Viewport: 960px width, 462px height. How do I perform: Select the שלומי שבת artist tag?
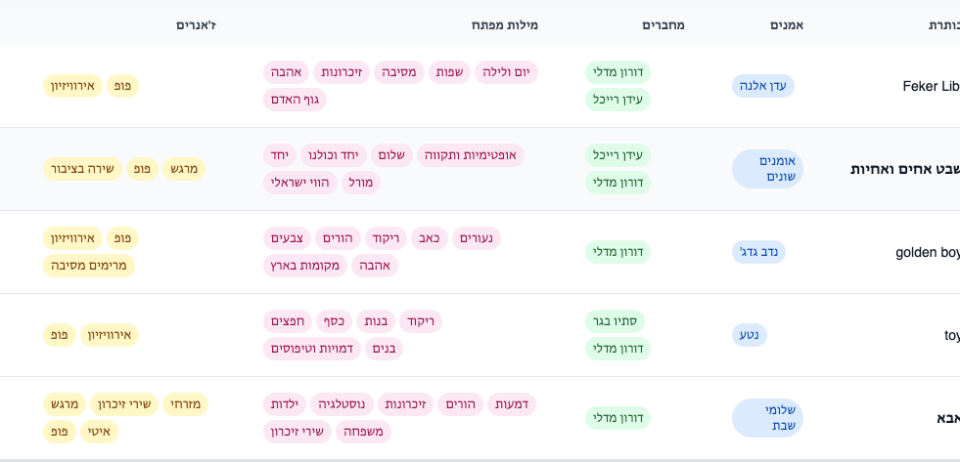click(x=767, y=418)
